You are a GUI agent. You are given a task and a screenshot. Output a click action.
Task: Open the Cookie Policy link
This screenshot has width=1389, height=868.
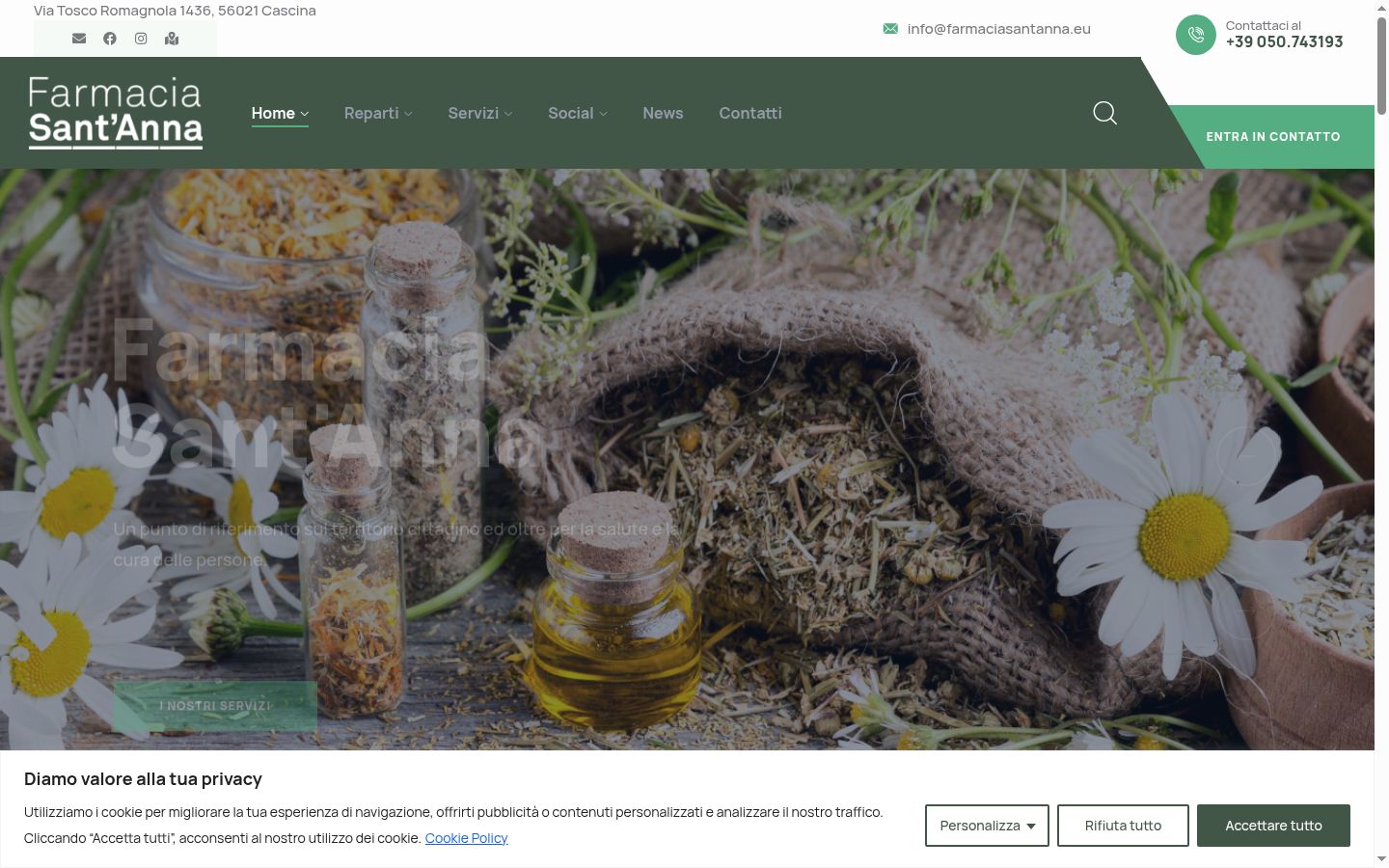coord(466,838)
